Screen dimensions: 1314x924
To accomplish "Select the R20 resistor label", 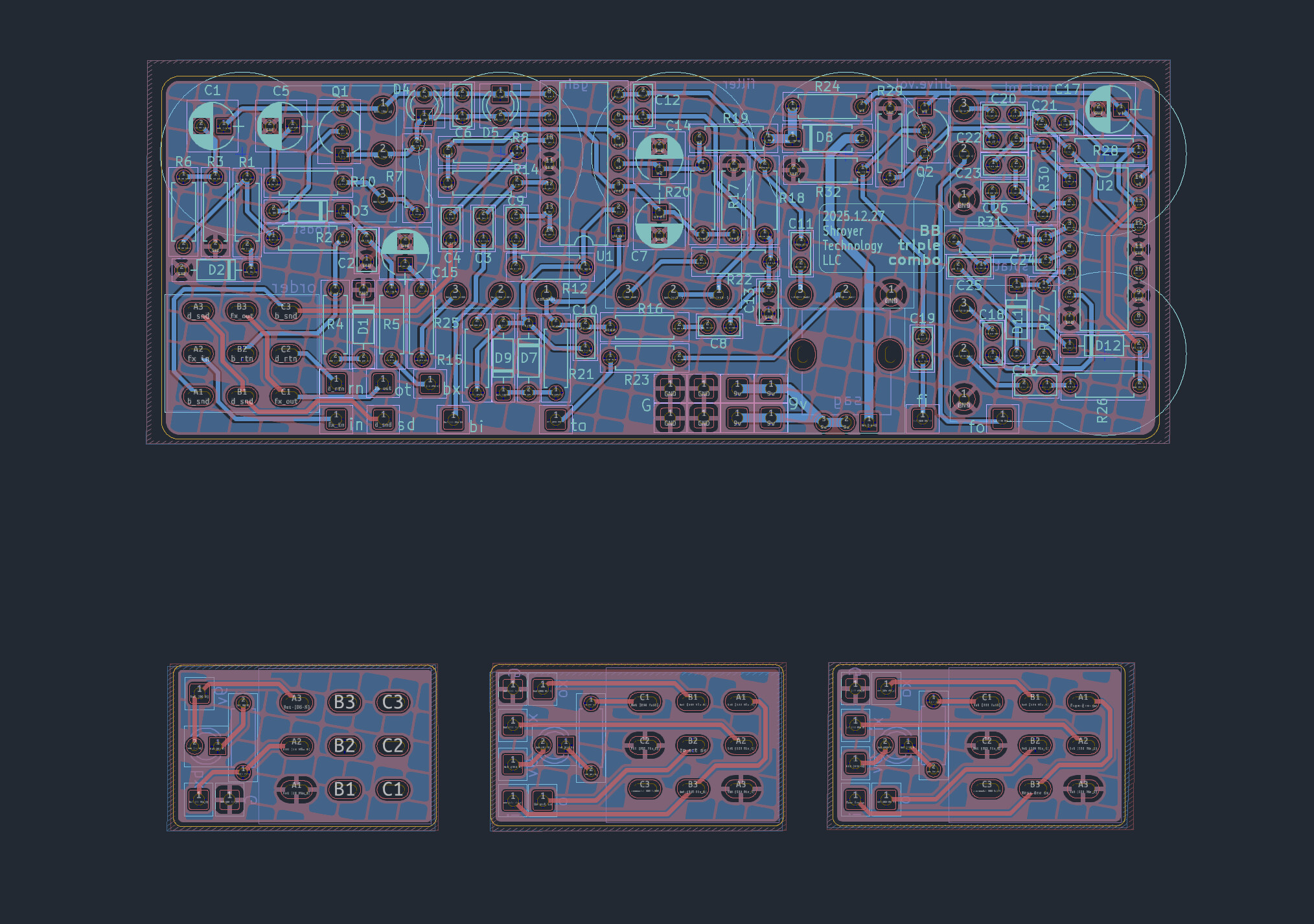I will (677, 192).
